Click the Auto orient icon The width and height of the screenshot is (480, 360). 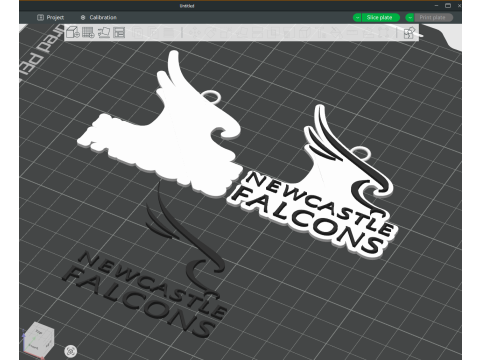pyautogui.click(x=104, y=32)
